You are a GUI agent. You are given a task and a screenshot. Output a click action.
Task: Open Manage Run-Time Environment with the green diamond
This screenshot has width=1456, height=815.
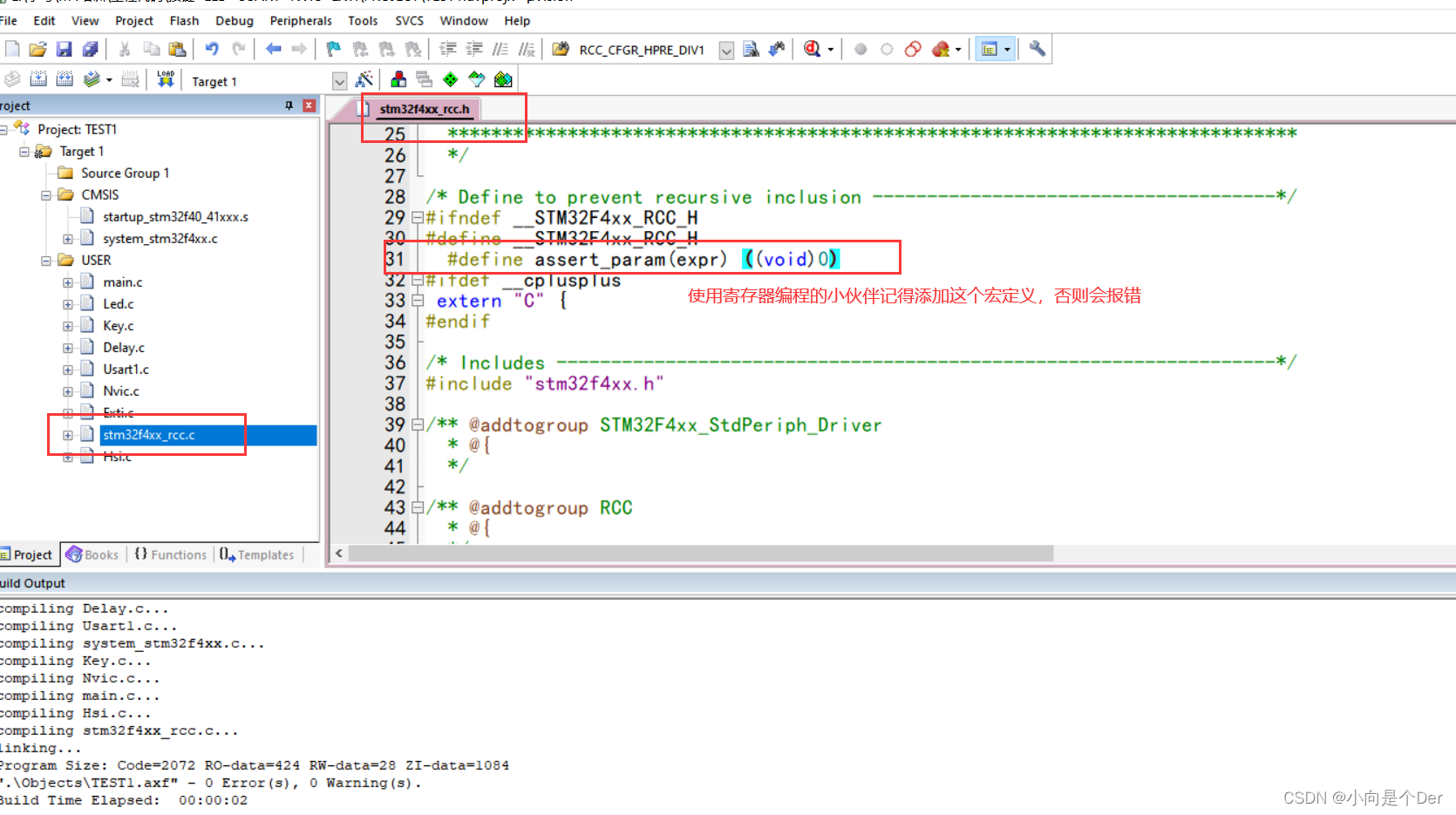pos(450,79)
